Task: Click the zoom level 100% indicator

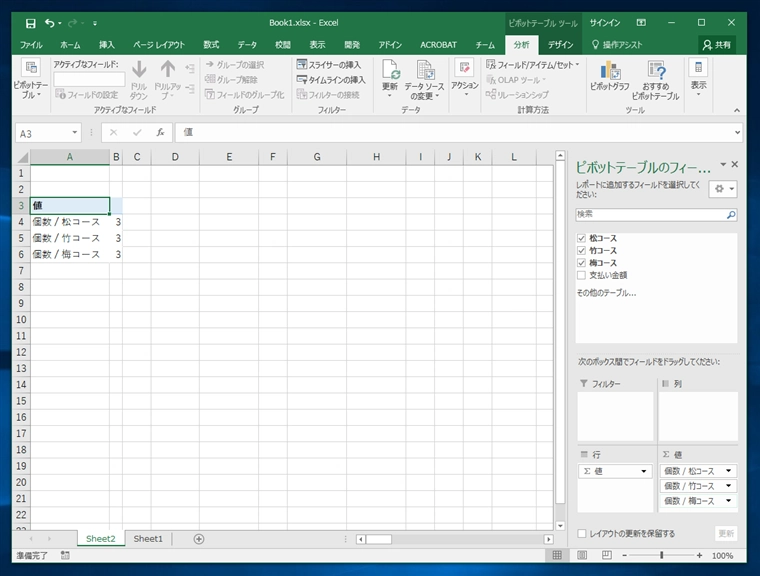Action: [722, 556]
